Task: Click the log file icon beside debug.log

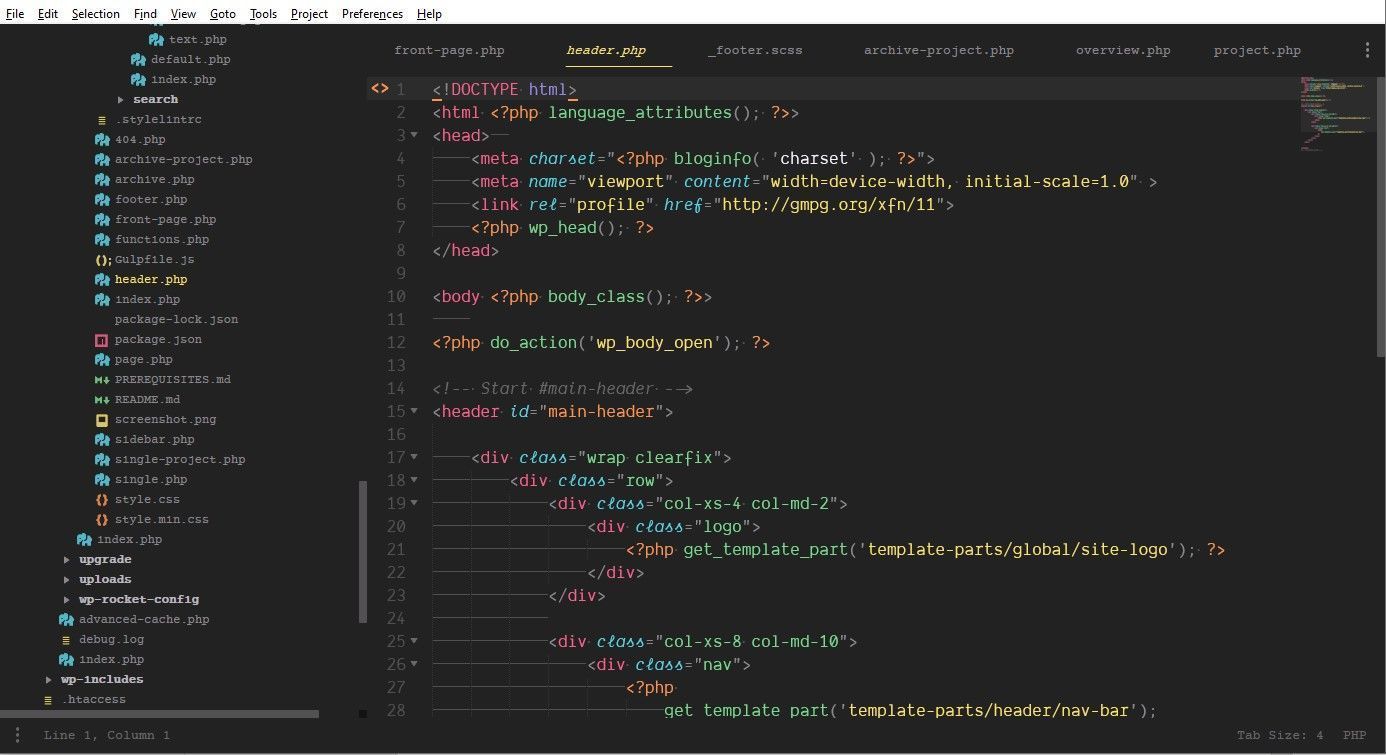Action: coord(66,640)
